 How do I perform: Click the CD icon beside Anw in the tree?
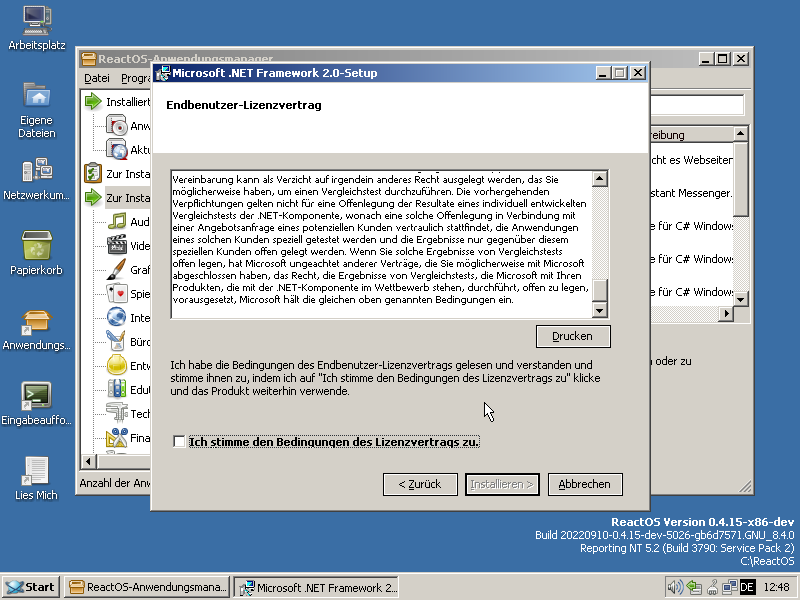(x=116, y=126)
